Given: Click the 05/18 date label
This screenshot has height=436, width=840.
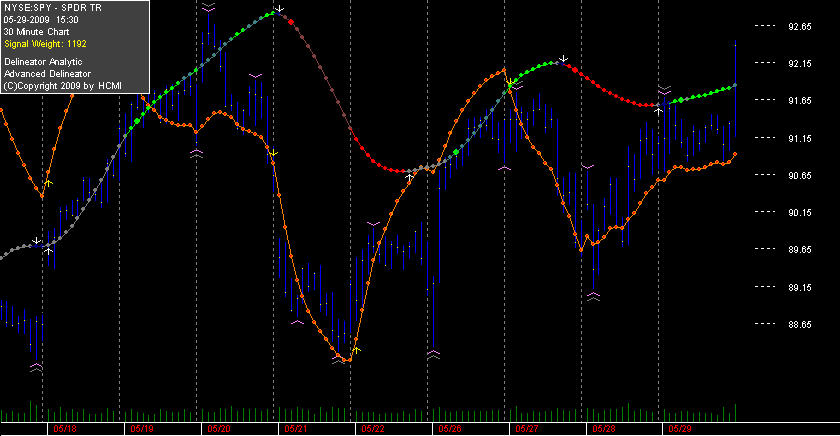Looking at the screenshot, I should (x=64, y=429).
